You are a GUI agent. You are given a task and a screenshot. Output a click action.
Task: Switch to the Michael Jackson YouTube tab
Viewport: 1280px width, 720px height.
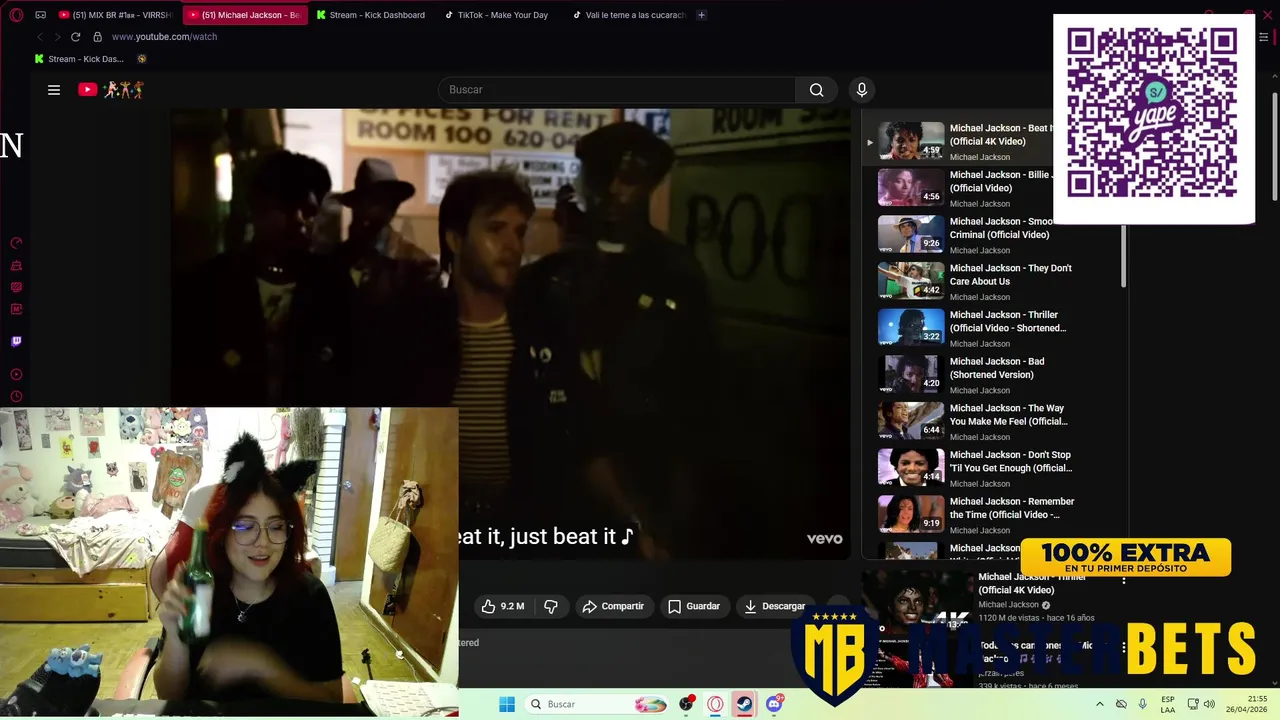pyautogui.click(x=245, y=15)
